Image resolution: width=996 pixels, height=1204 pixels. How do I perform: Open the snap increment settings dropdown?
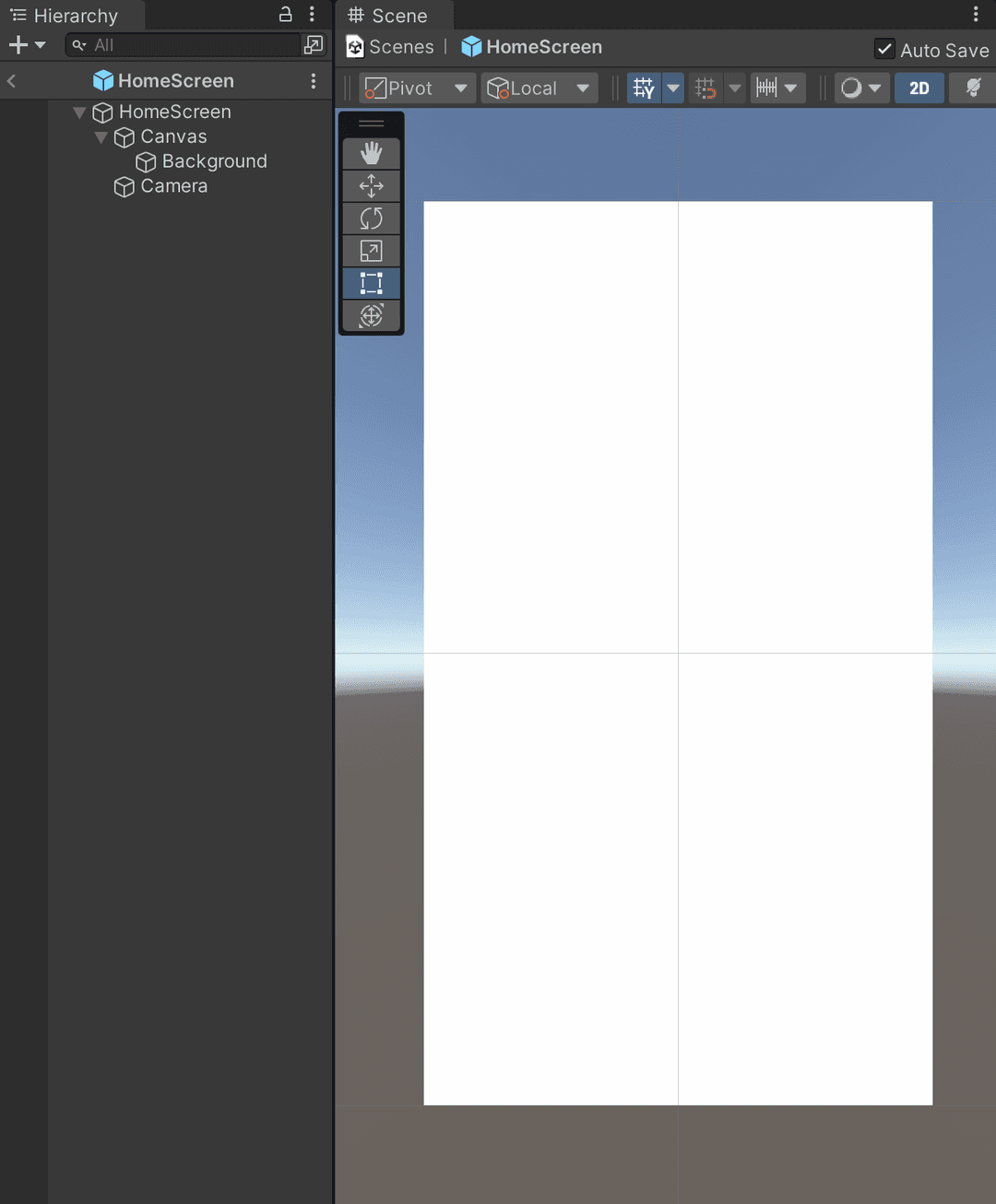point(777,89)
